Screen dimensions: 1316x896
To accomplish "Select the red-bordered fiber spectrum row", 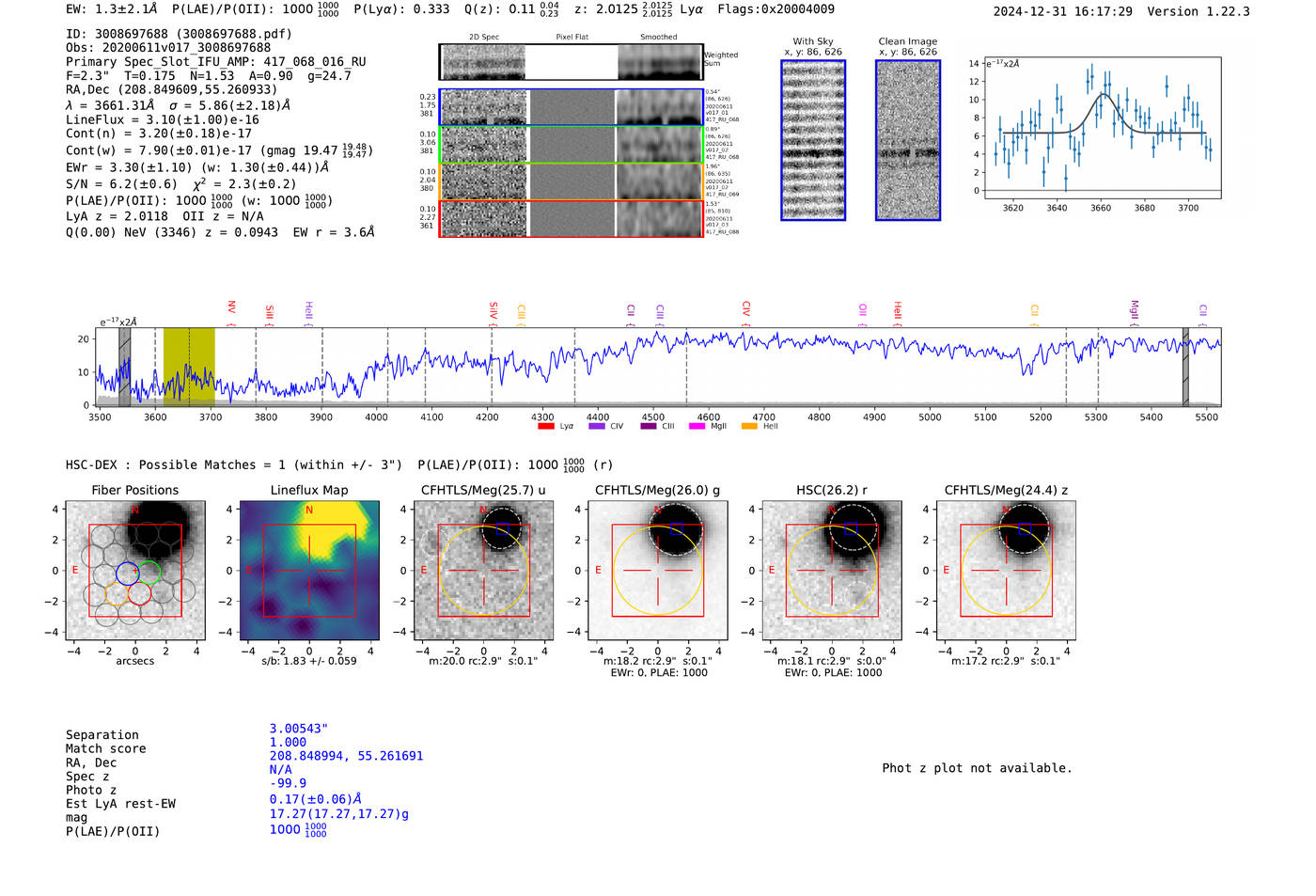I will pyautogui.click(x=571, y=218).
